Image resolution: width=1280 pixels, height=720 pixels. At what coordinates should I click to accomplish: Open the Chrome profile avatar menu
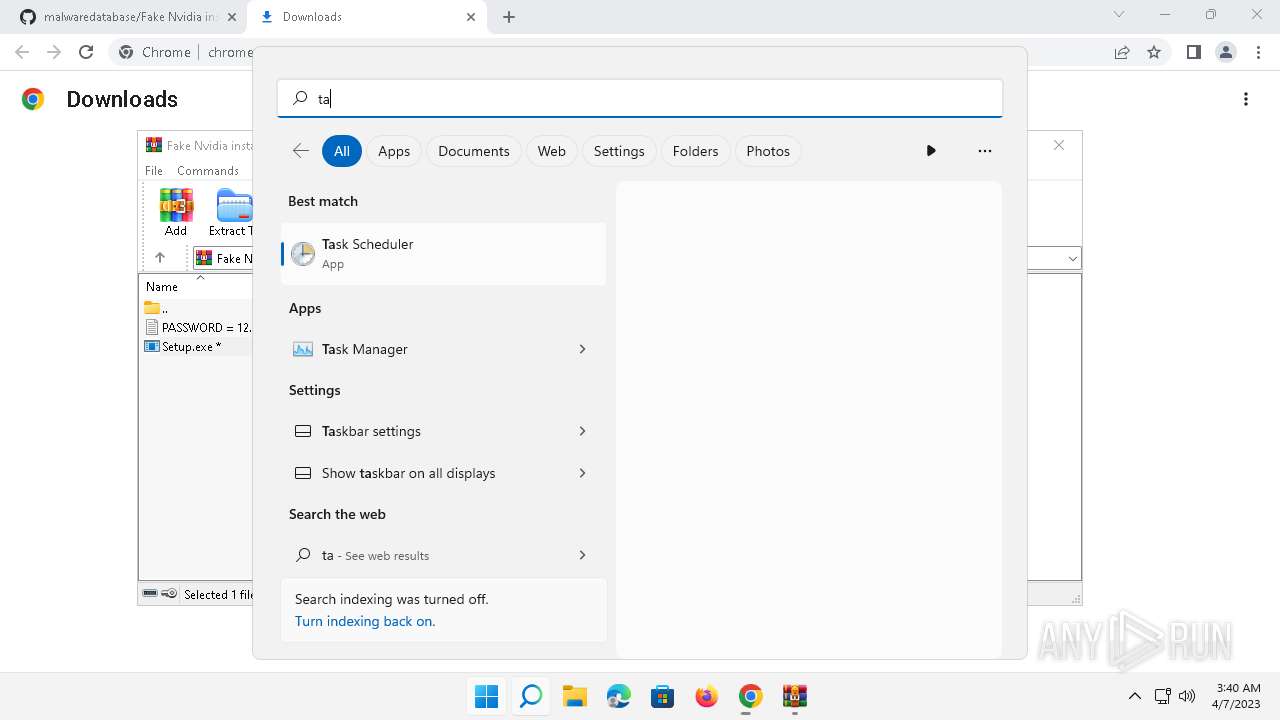1225,52
